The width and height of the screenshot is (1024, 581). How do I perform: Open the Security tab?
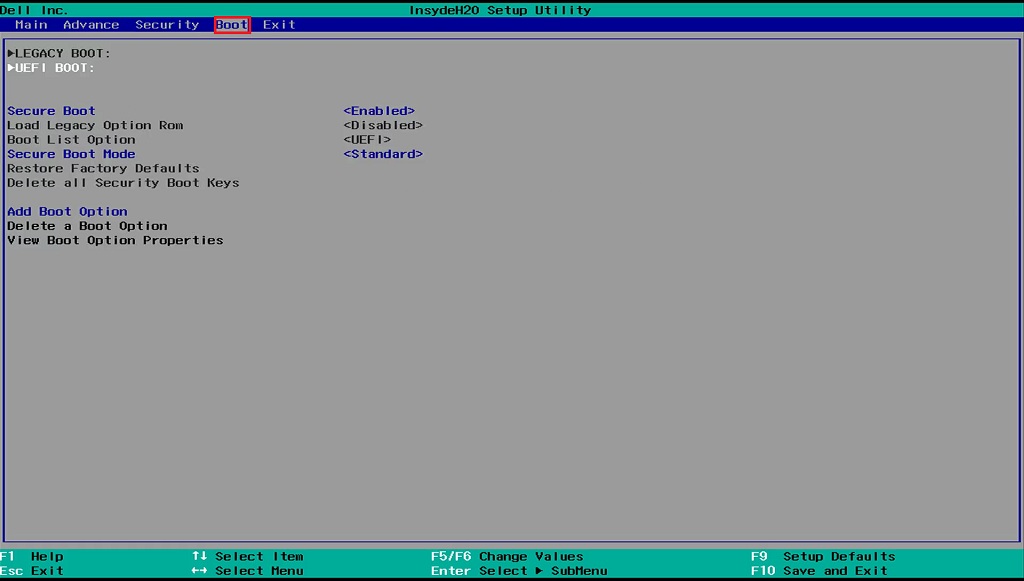[167, 25]
